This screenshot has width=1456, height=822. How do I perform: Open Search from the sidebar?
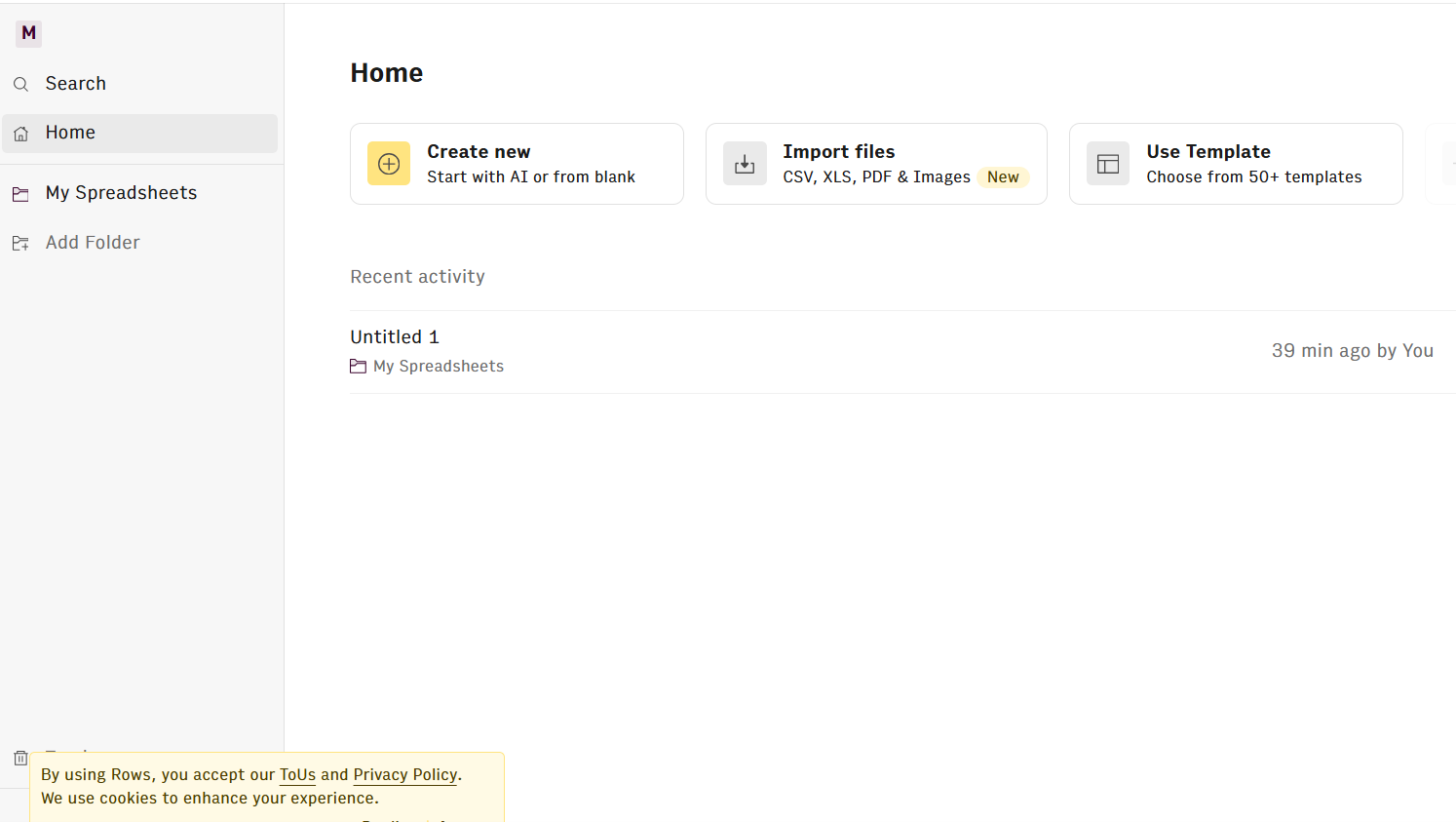76,84
